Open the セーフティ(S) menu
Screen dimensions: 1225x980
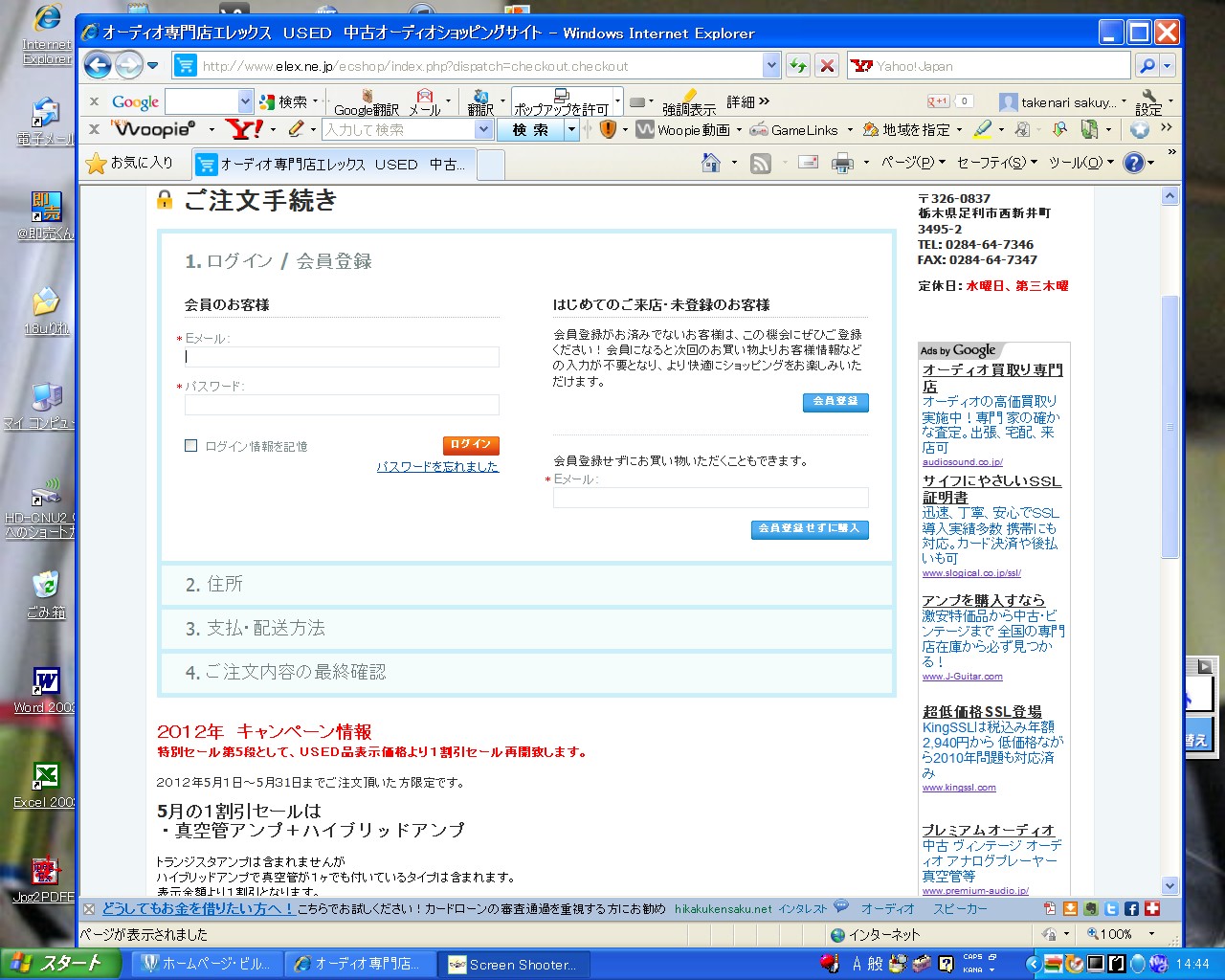pos(997,163)
